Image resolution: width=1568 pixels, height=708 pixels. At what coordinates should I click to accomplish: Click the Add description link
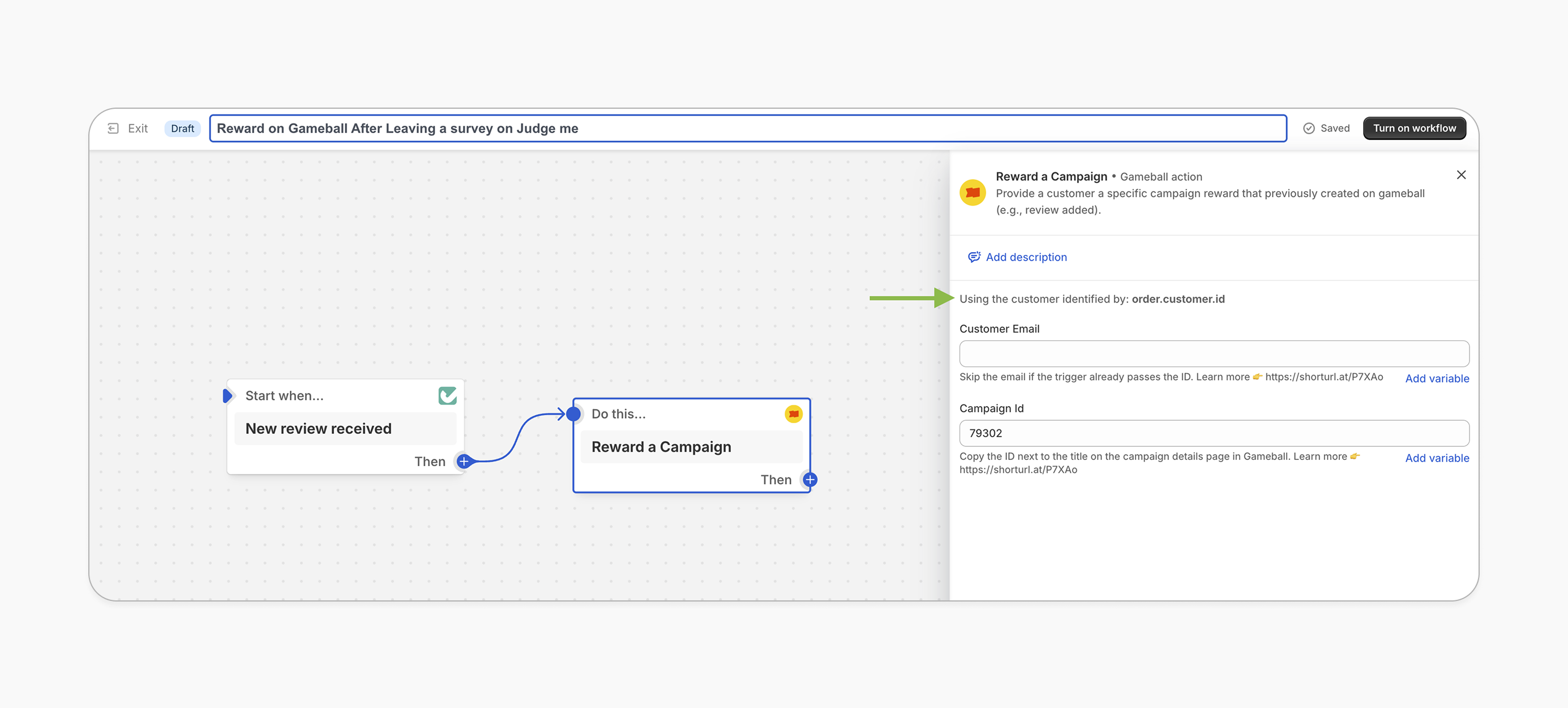pos(1026,257)
